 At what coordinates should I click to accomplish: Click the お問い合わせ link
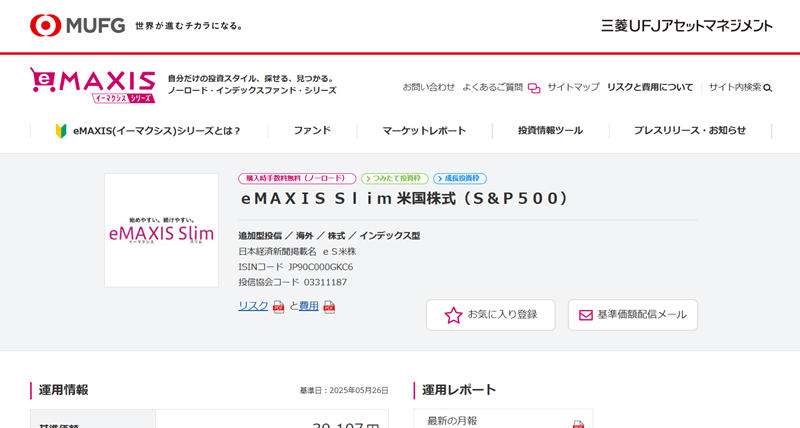(x=429, y=87)
